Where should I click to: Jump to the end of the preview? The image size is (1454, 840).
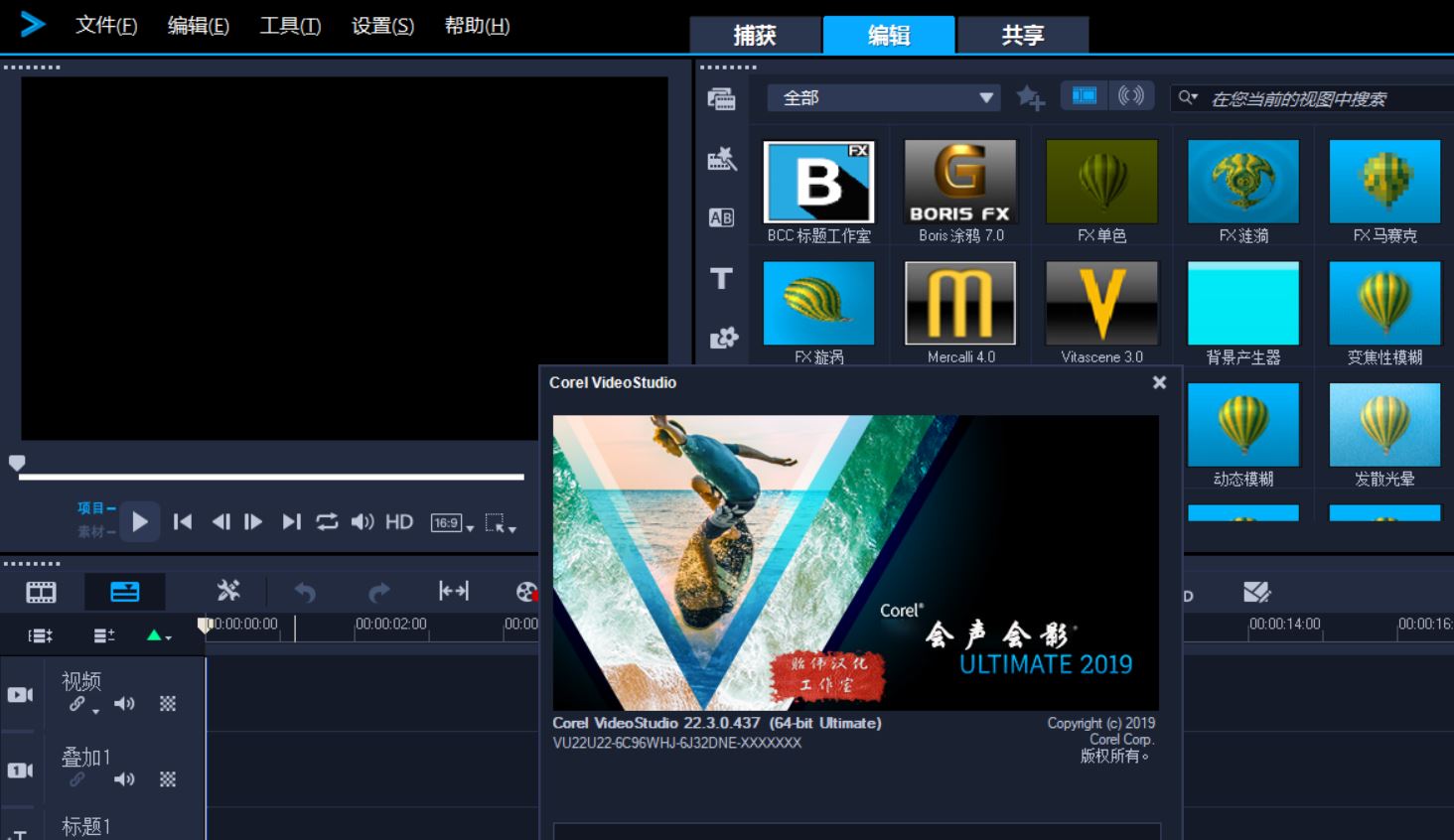291,521
